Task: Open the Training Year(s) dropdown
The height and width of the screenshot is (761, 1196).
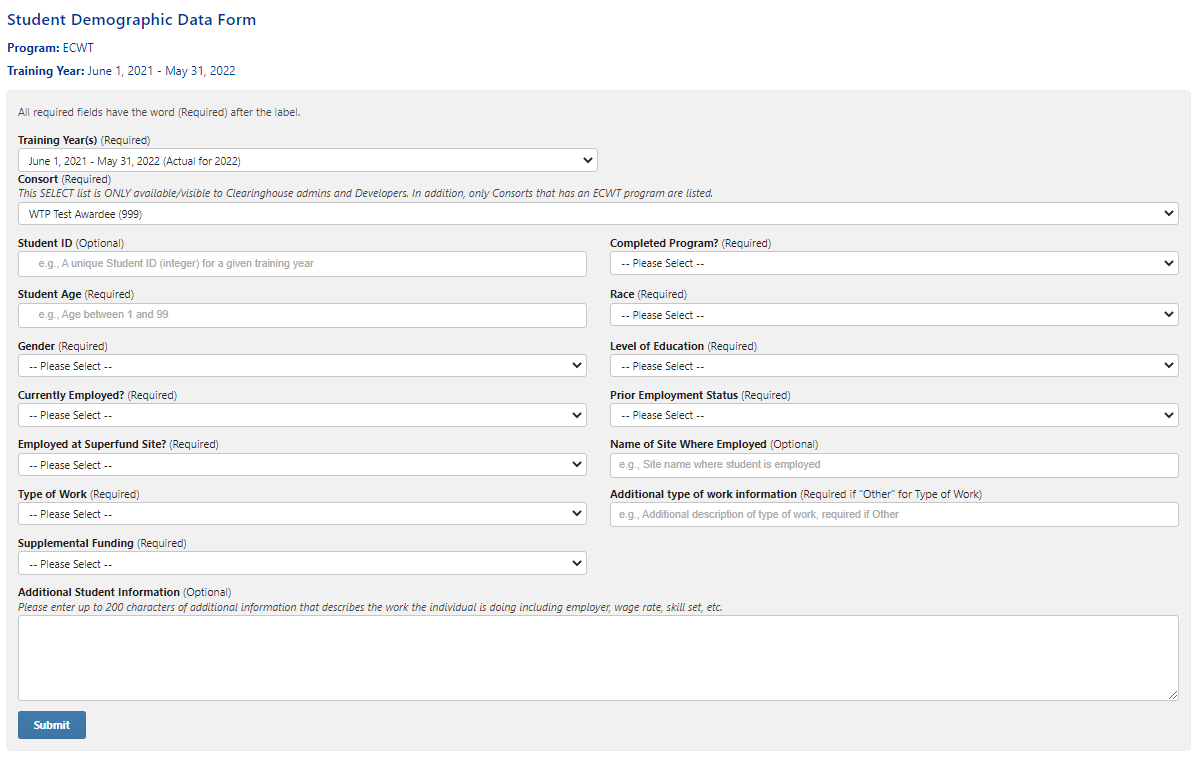Action: 307,161
